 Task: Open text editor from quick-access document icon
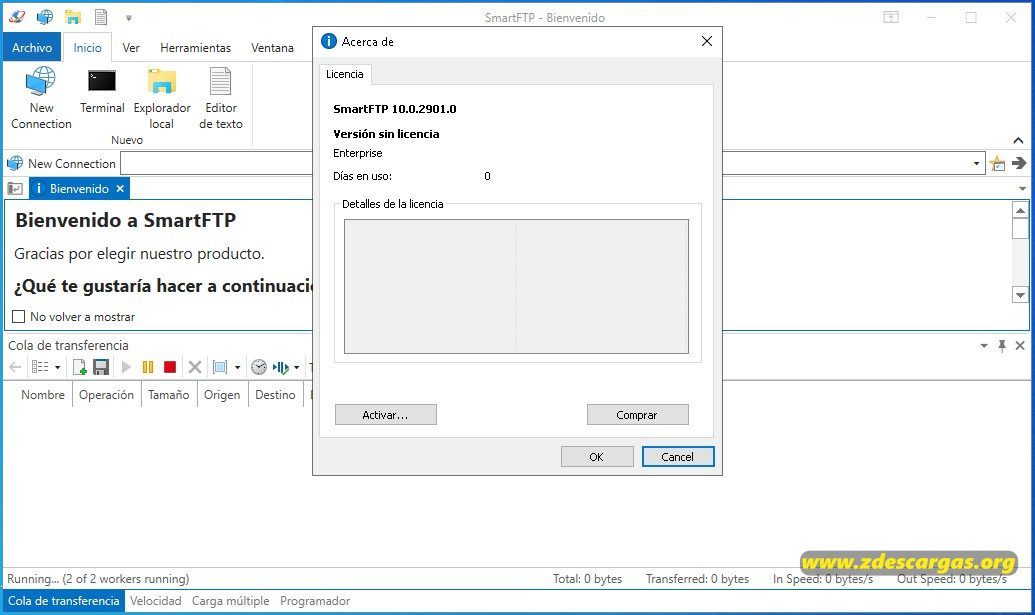[101, 17]
